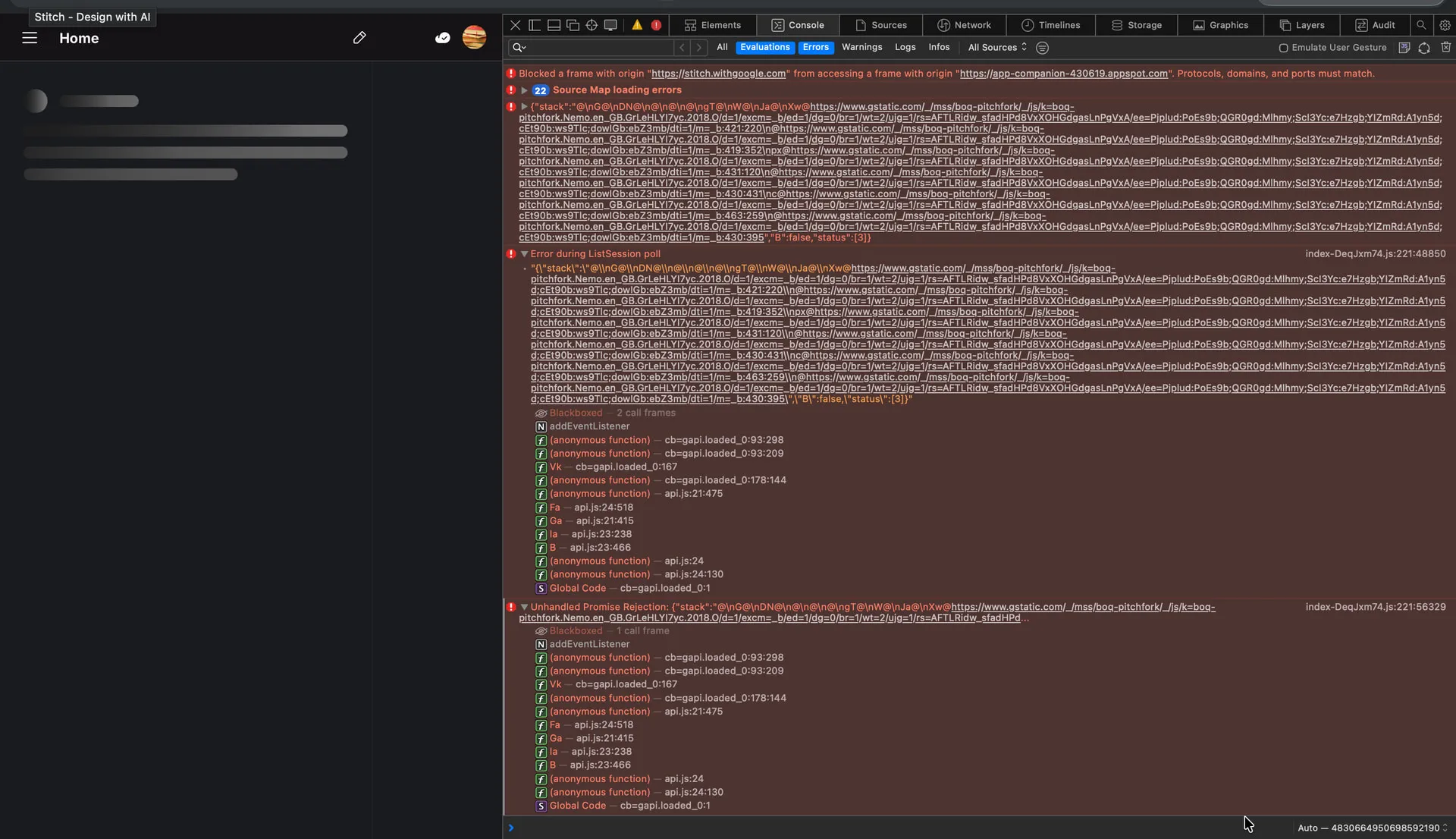This screenshot has height=839, width=1456.
Task: Open the hamburger menu beside Home
Action: [x=30, y=38]
